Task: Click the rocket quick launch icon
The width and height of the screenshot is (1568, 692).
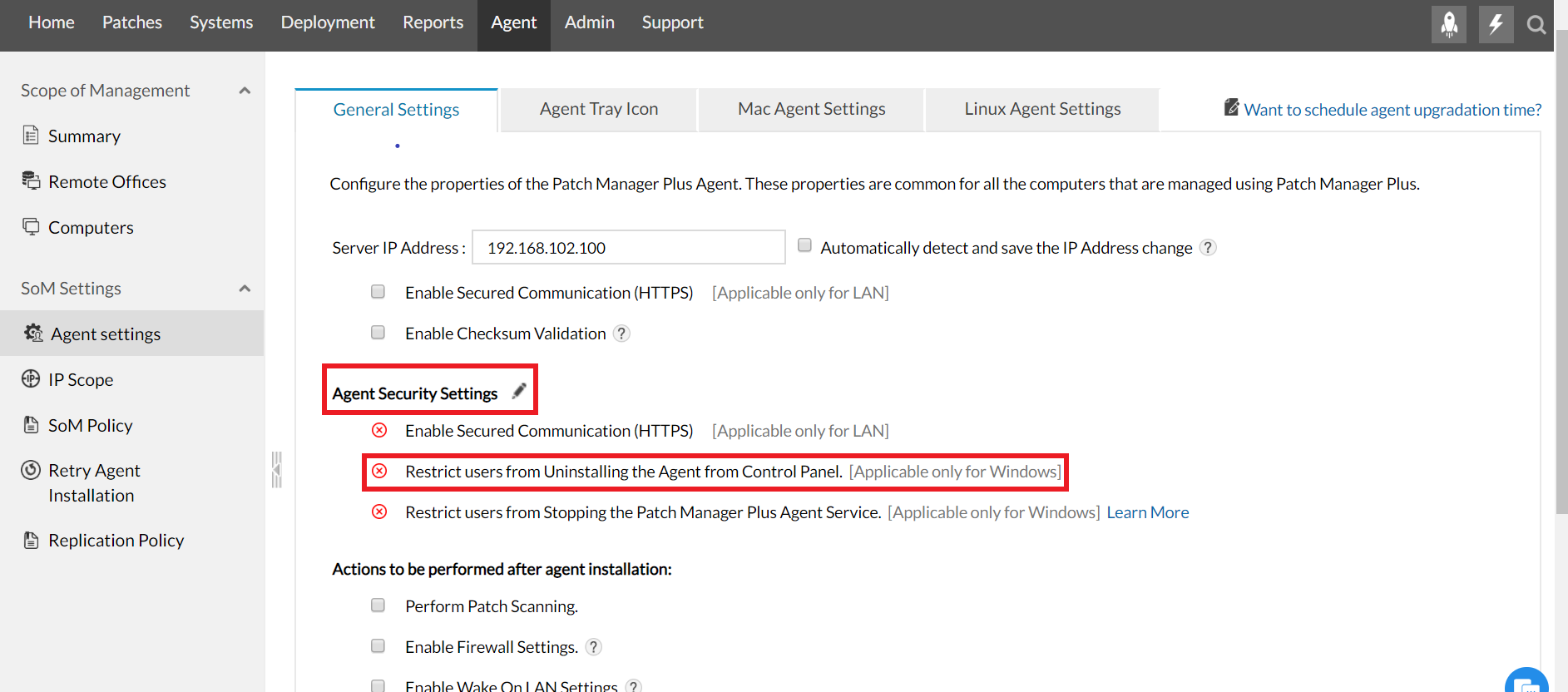Action: [1448, 24]
